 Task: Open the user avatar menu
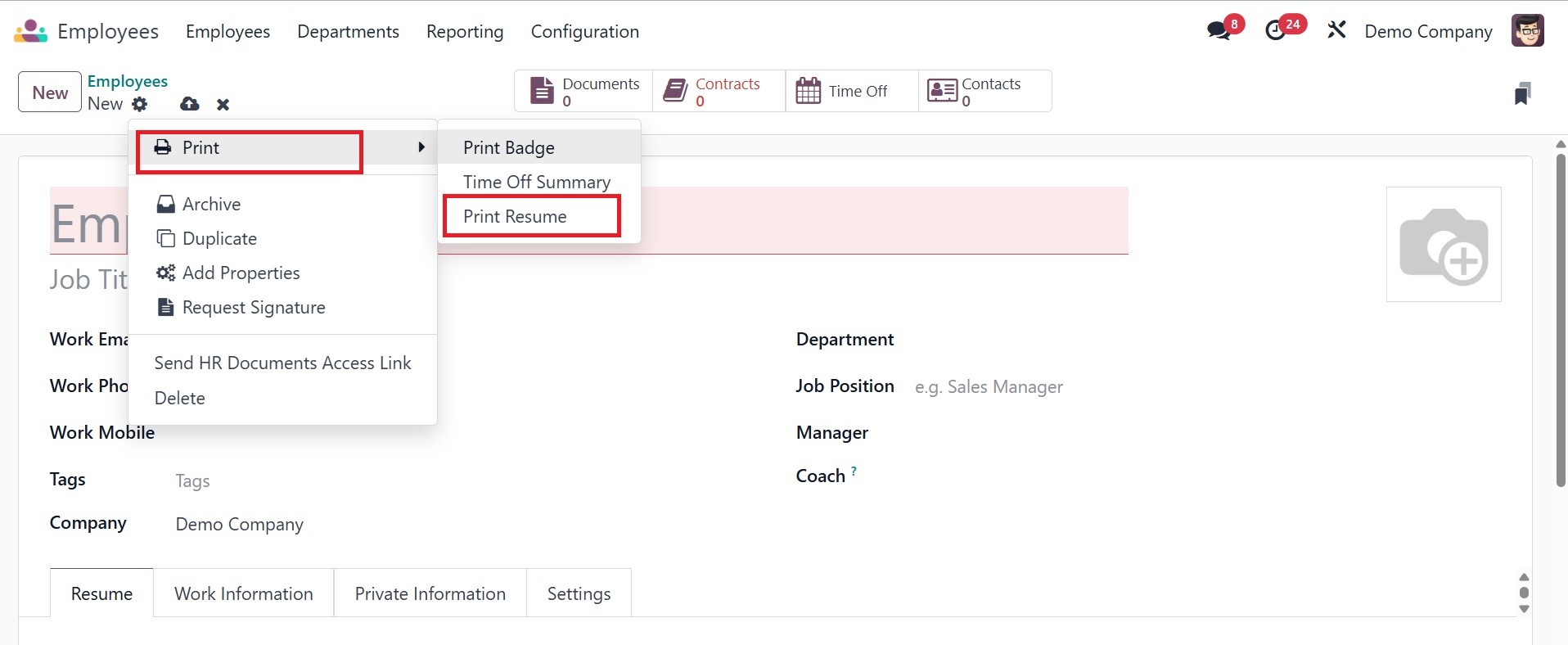[x=1527, y=31]
